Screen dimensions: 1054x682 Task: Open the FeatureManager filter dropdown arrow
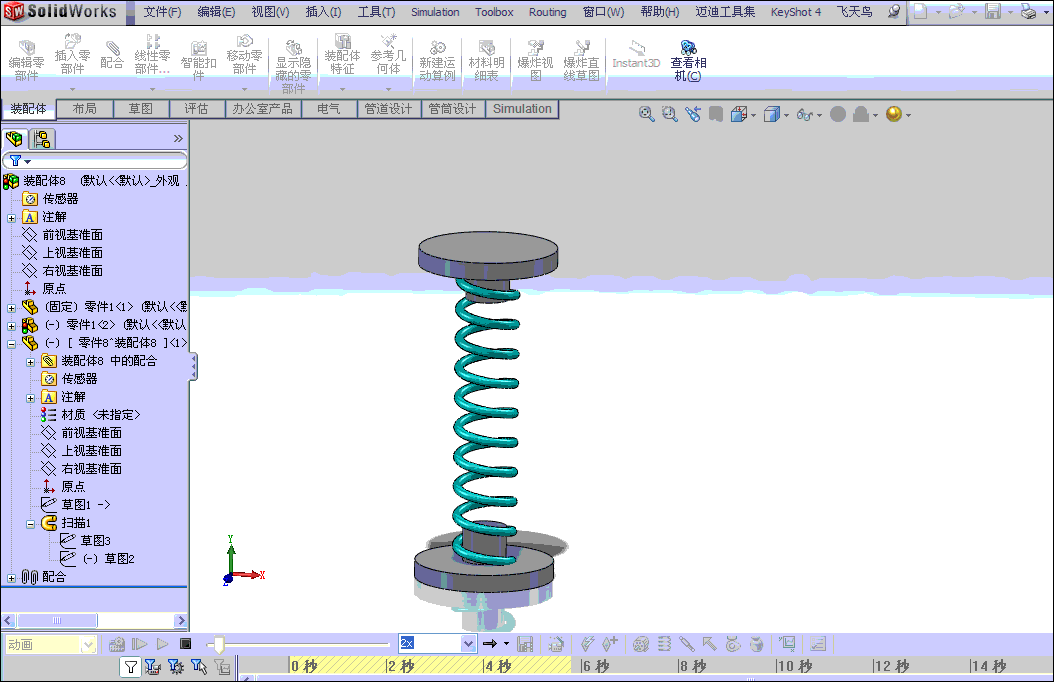28,161
